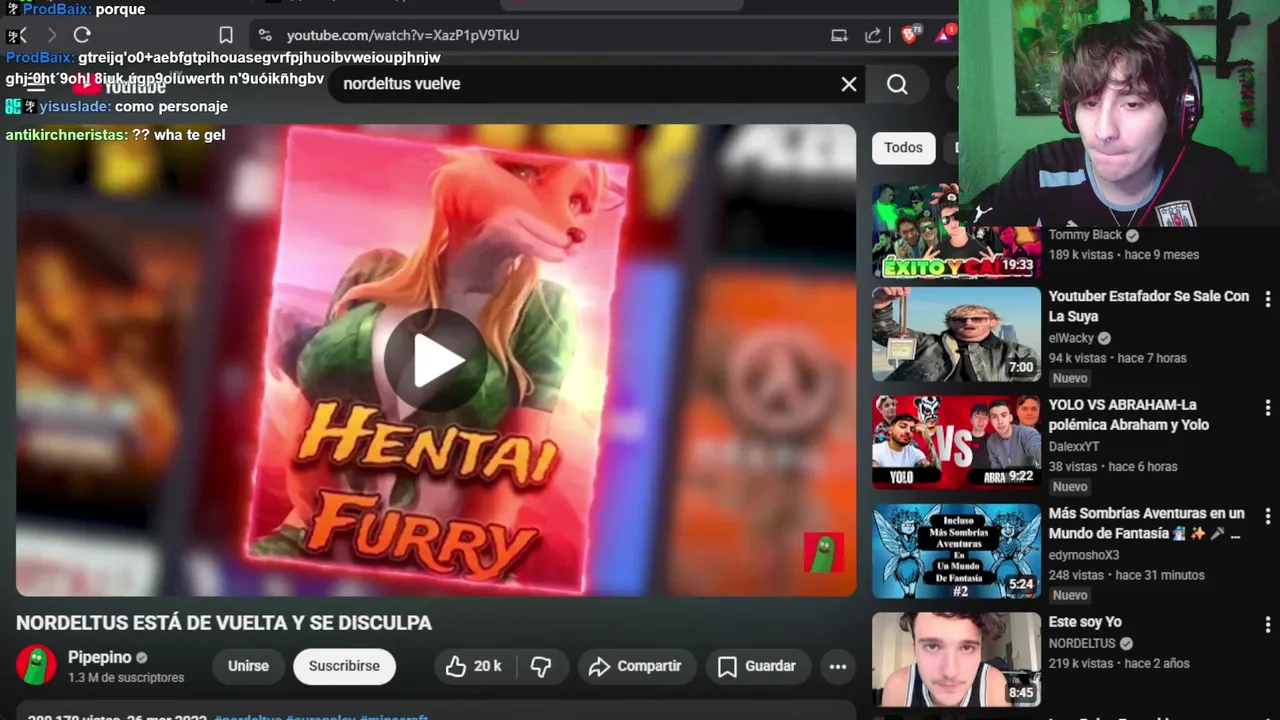1280x720 pixels.
Task: Open the thumbnail with 19:33 duration
Action: (956, 230)
